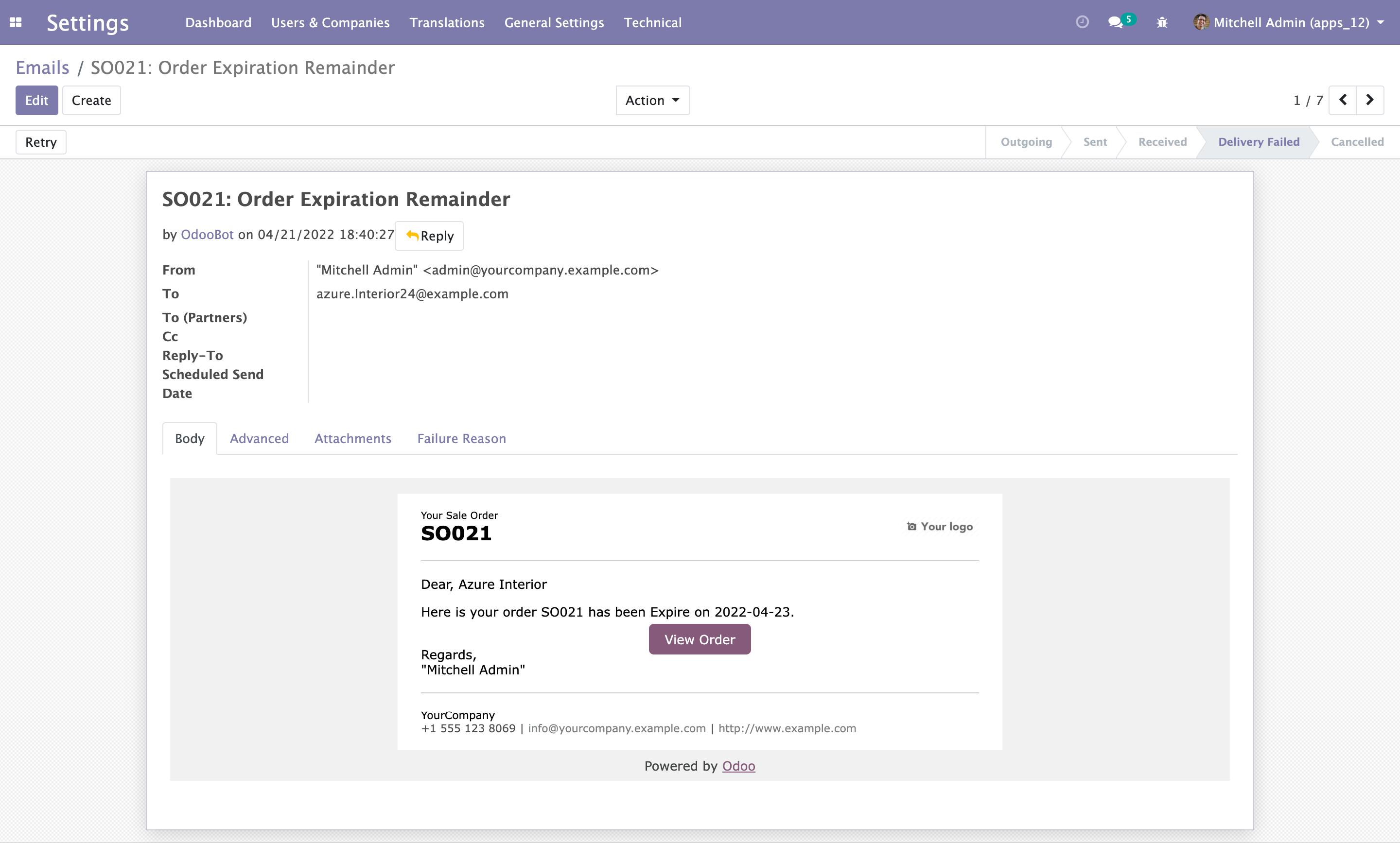Image resolution: width=1400 pixels, height=843 pixels.
Task: Switch to the Advanced tab
Action: pyautogui.click(x=259, y=439)
